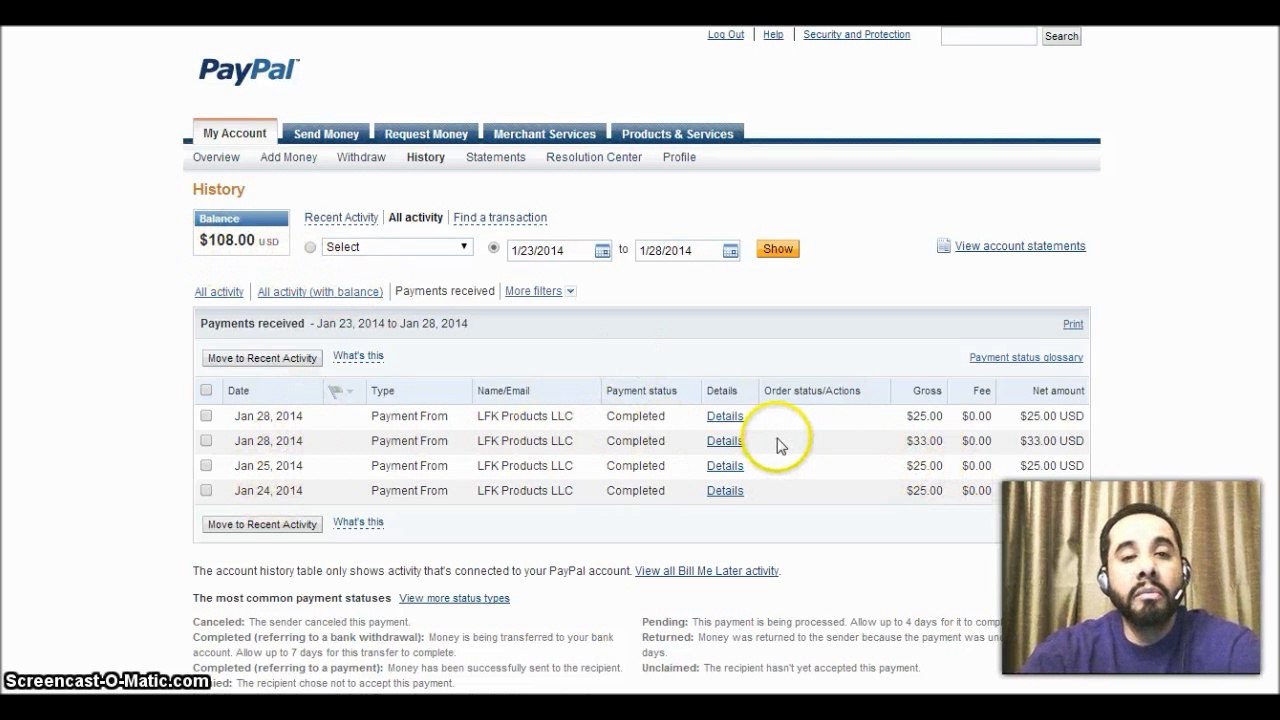Open Details for the Jan 28 $25.00 payment

point(725,416)
